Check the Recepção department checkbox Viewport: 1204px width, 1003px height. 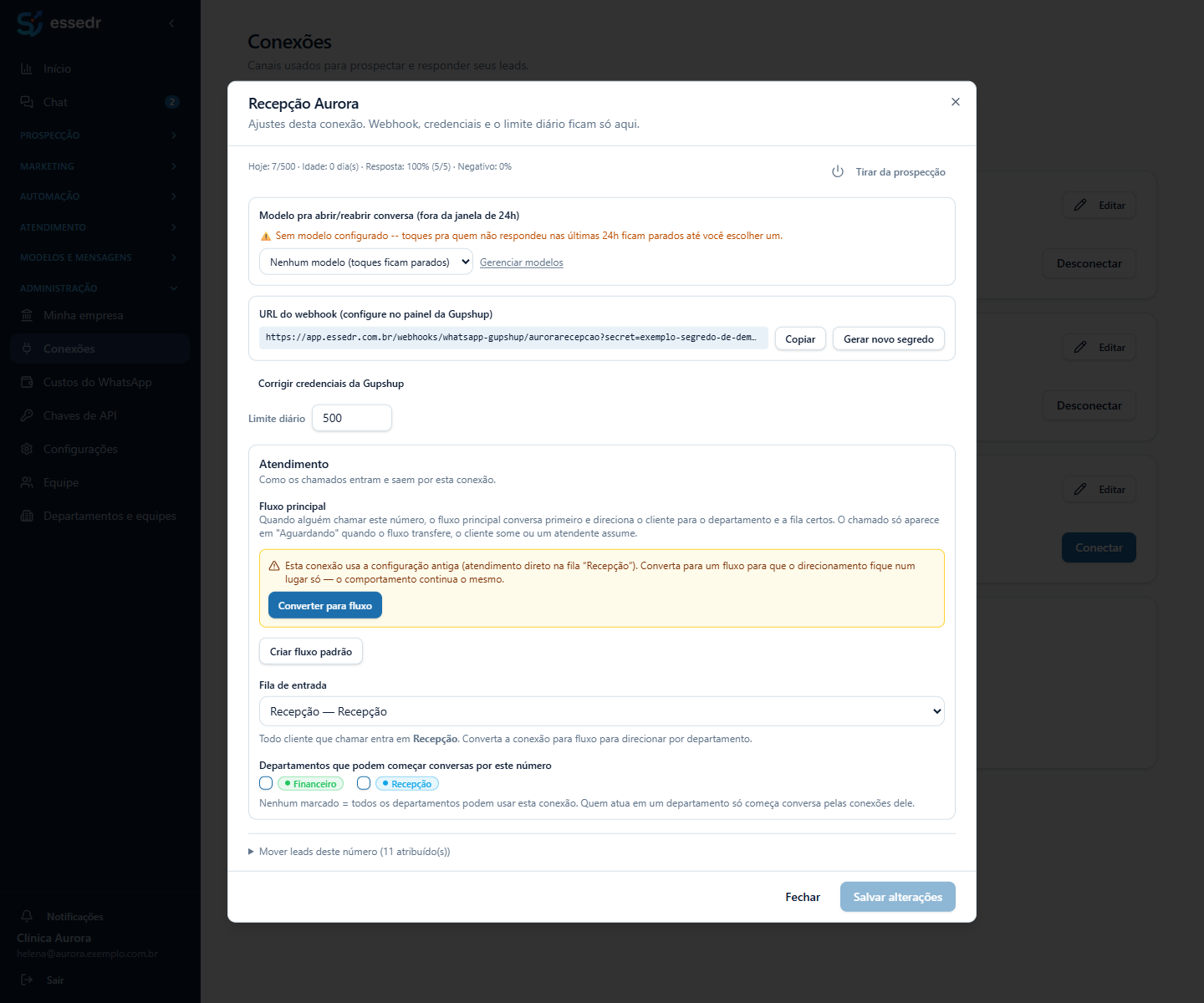coord(364,783)
